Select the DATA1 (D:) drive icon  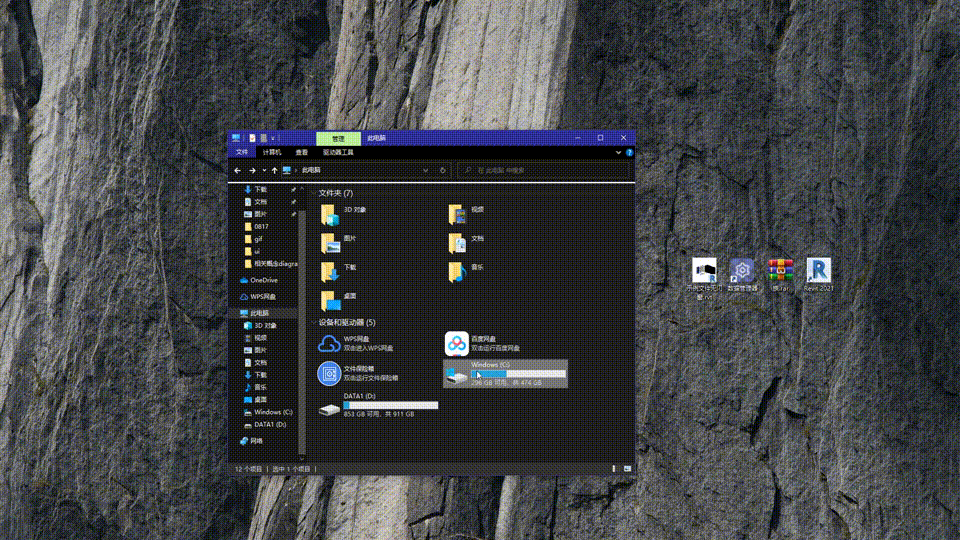[329, 408]
